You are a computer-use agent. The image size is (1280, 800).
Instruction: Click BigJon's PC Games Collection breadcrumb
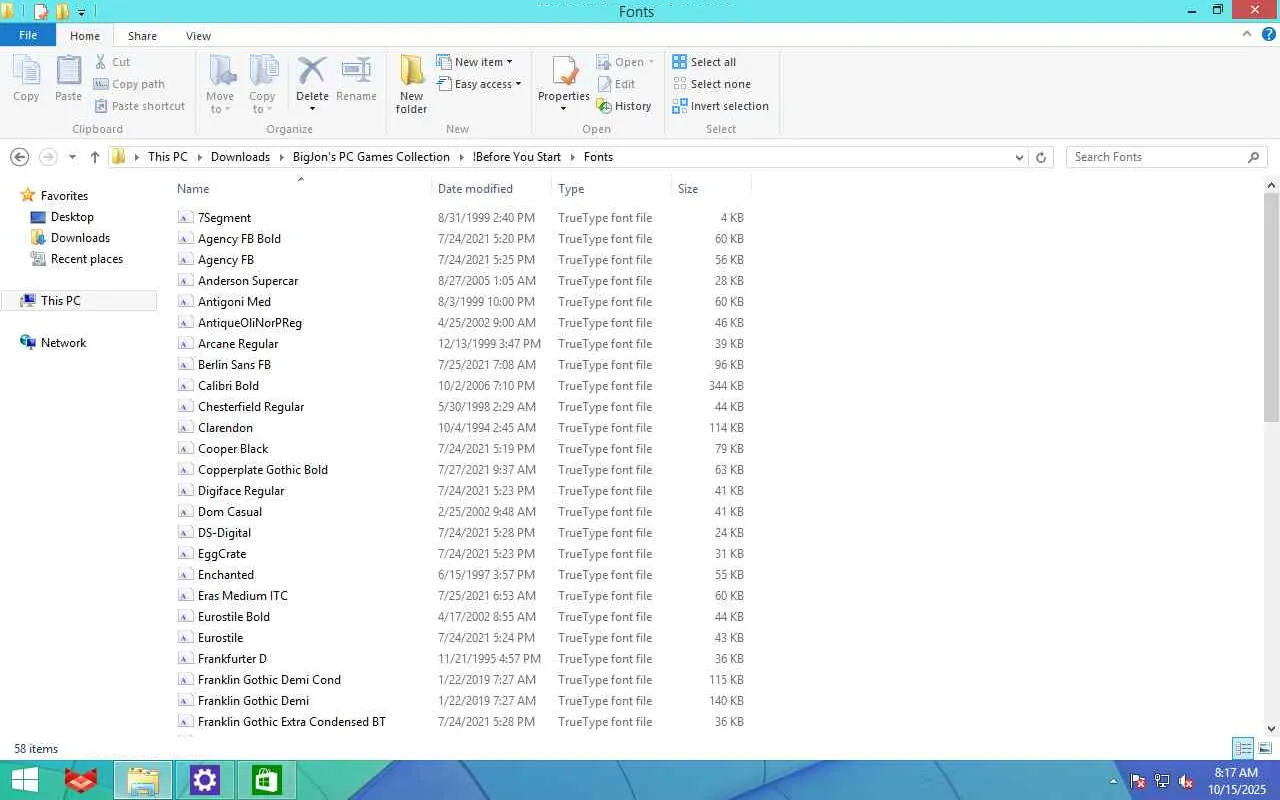coord(371,157)
